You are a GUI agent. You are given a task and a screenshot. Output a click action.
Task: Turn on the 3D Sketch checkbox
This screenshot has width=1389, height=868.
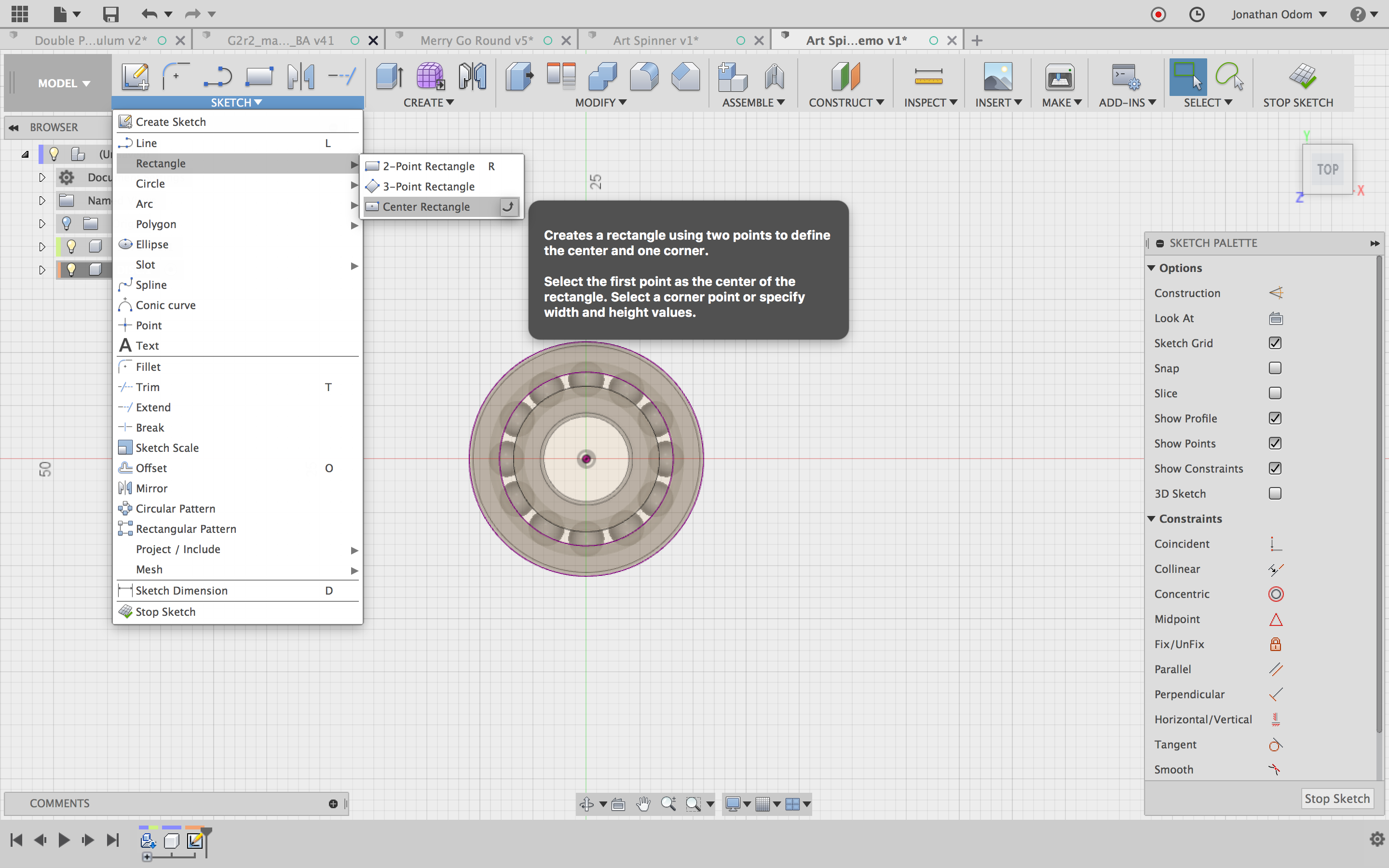[x=1275, y=494]
